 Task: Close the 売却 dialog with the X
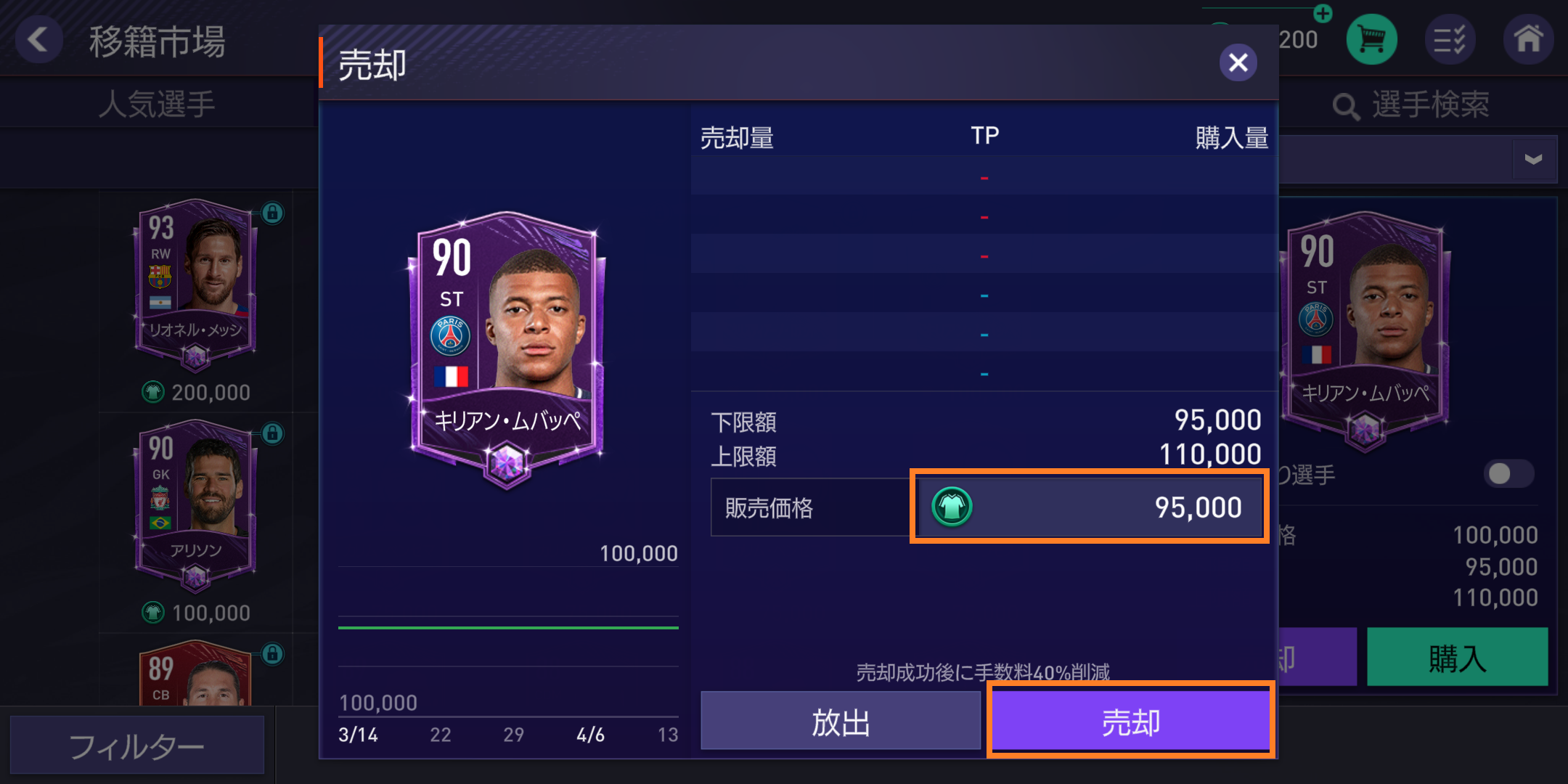tap(1238, 63)
